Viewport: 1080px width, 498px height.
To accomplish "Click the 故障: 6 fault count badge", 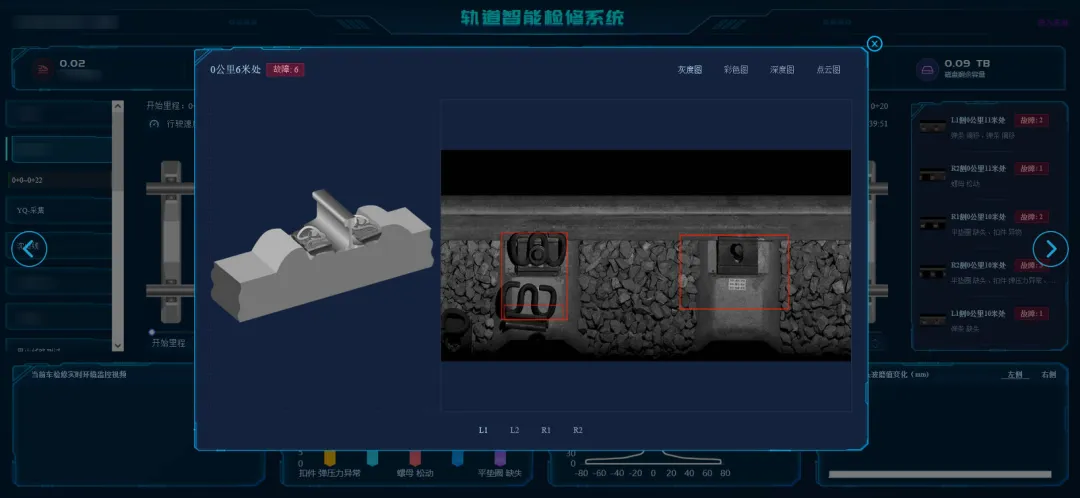I will (285, 70).
